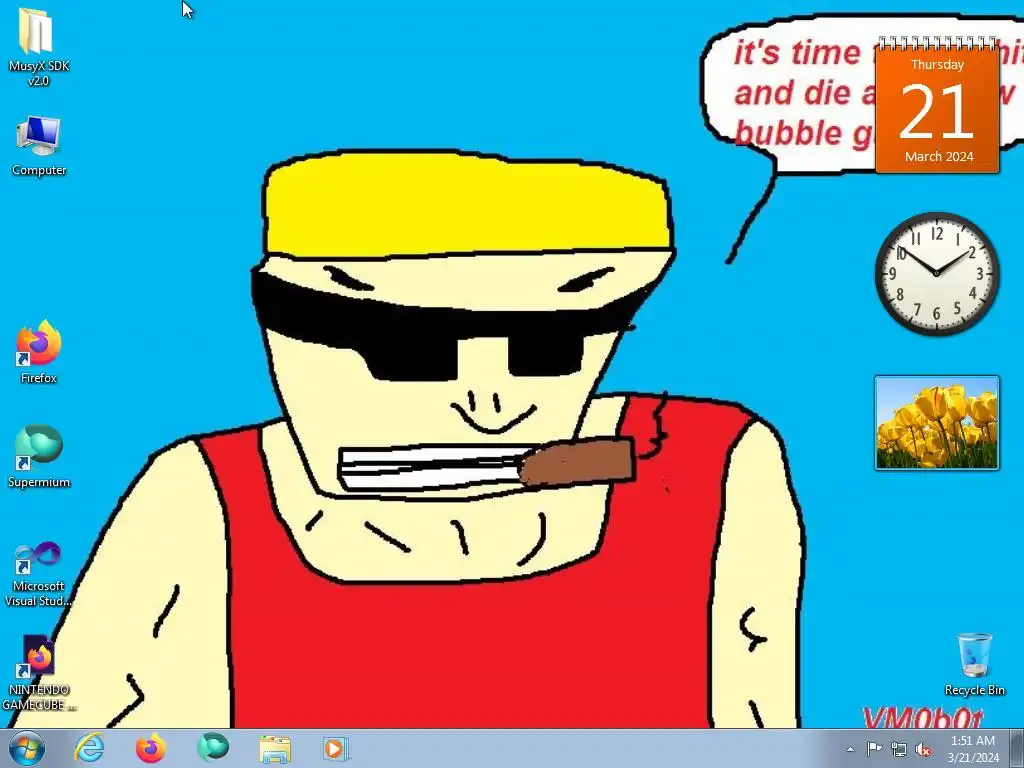Screen dimensions: 1024x768
Task: Click the analog clock gadget
Action: pos(936,273)
